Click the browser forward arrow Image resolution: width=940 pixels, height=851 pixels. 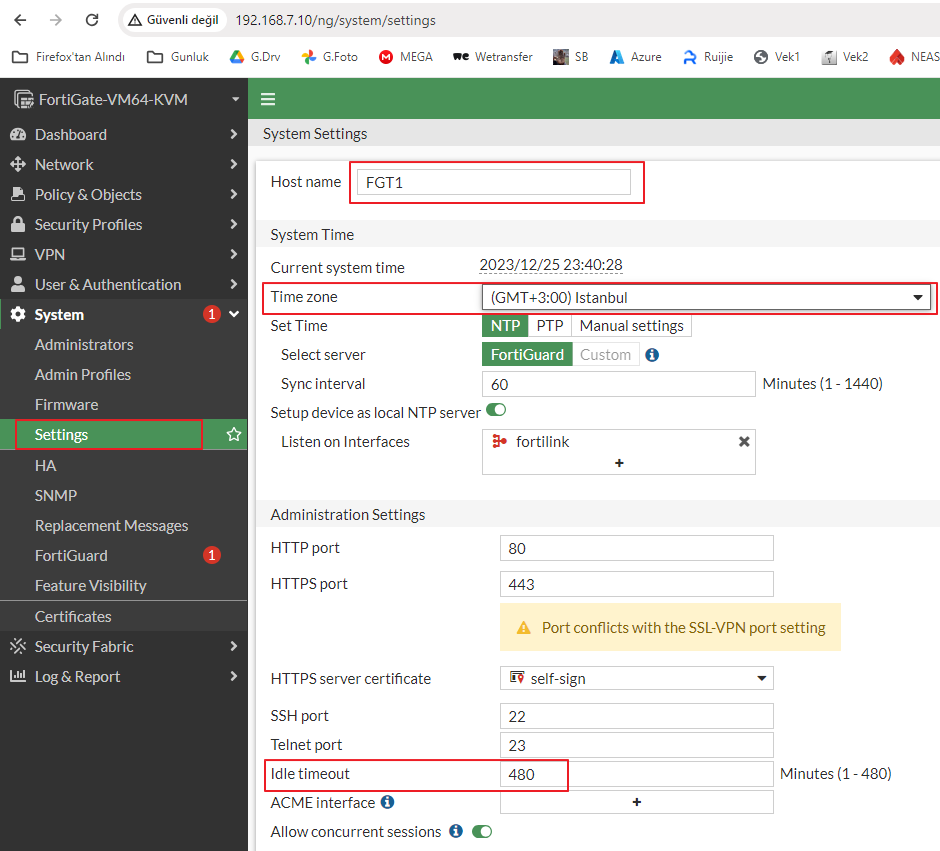click(56, 20)
